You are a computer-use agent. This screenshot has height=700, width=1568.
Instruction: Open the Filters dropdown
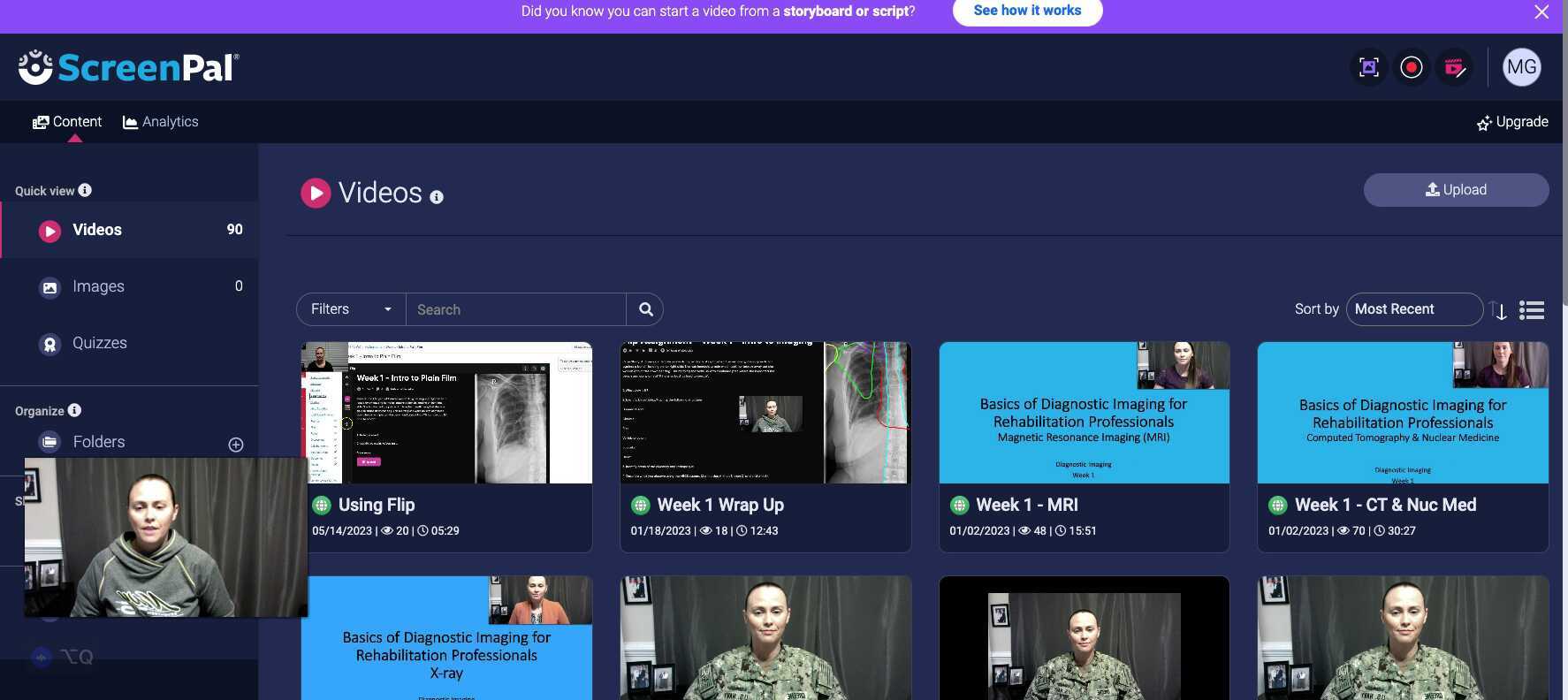(351, 309)
